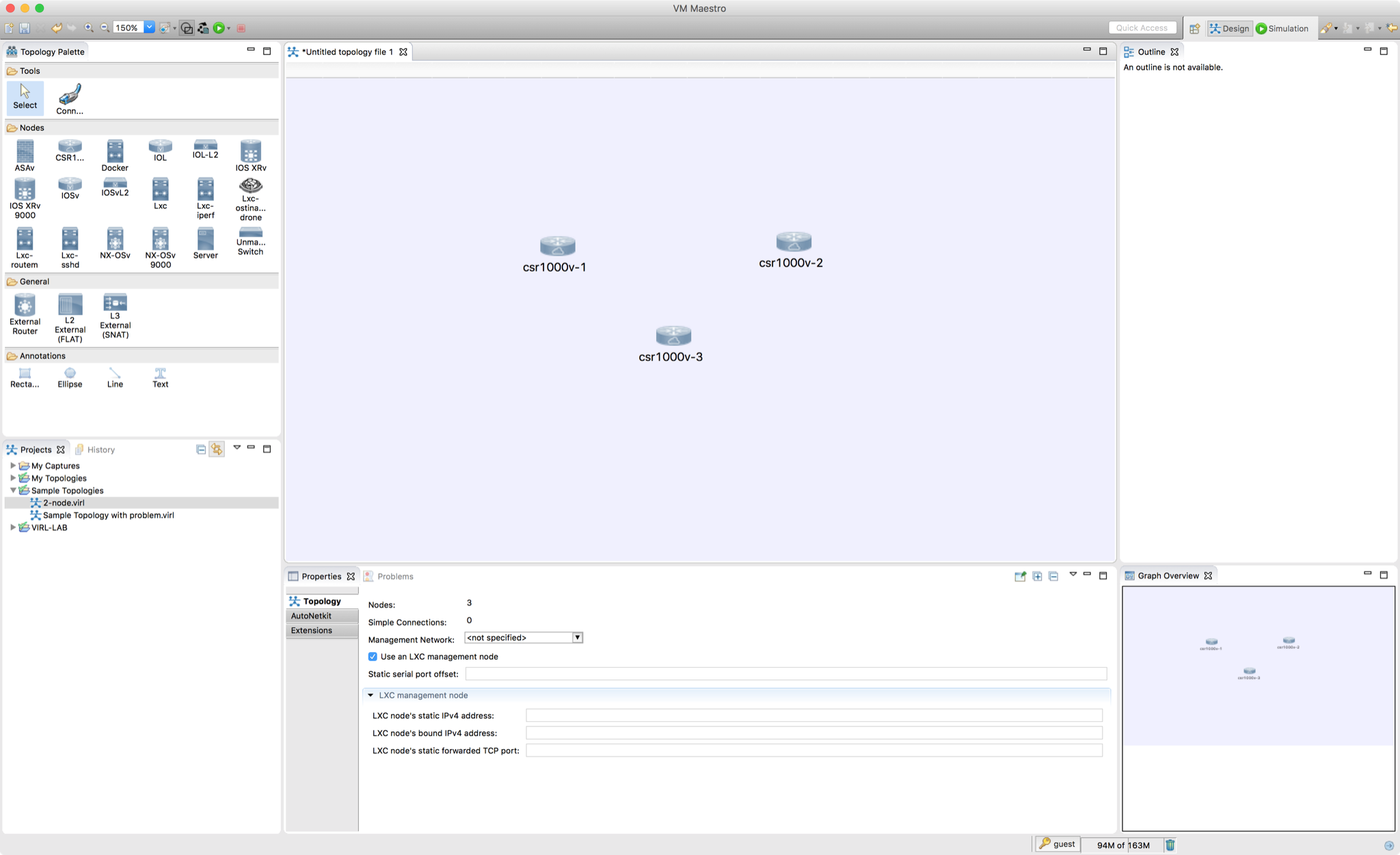Click the garbage collector trash icon
The image size is (1400, 855).
pyautogui.click(x=1170, y=845)
